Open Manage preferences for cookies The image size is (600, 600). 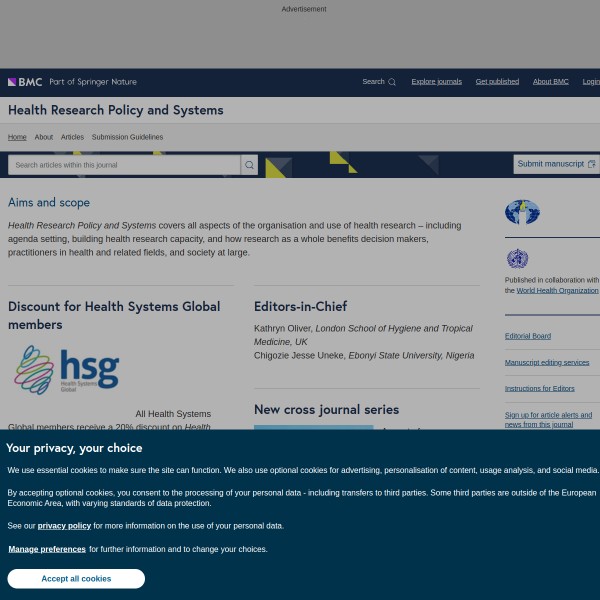pos(47,549)
